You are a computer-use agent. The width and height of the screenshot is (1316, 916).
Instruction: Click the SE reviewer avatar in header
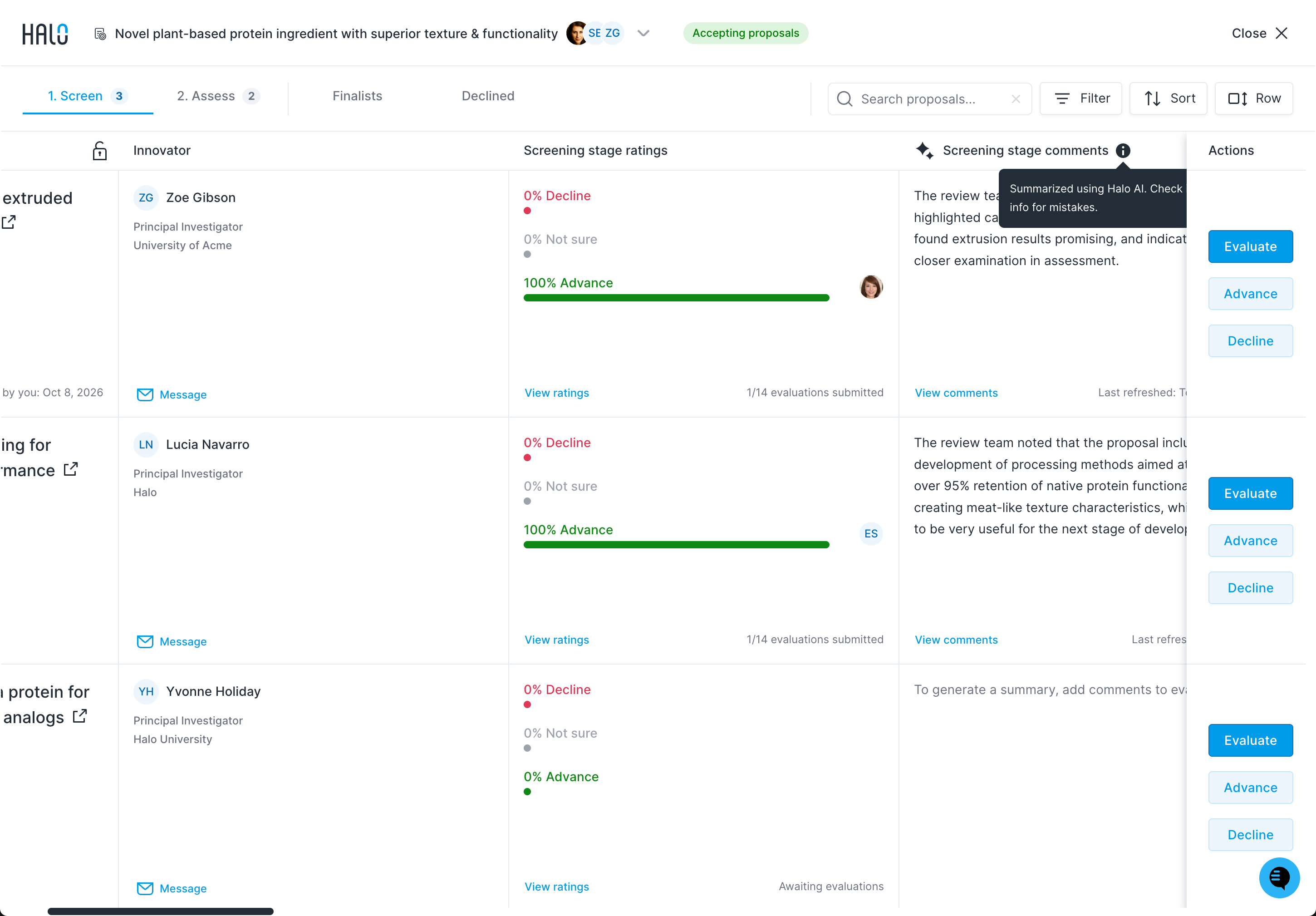pyautogui.click(x=594, y=33)
